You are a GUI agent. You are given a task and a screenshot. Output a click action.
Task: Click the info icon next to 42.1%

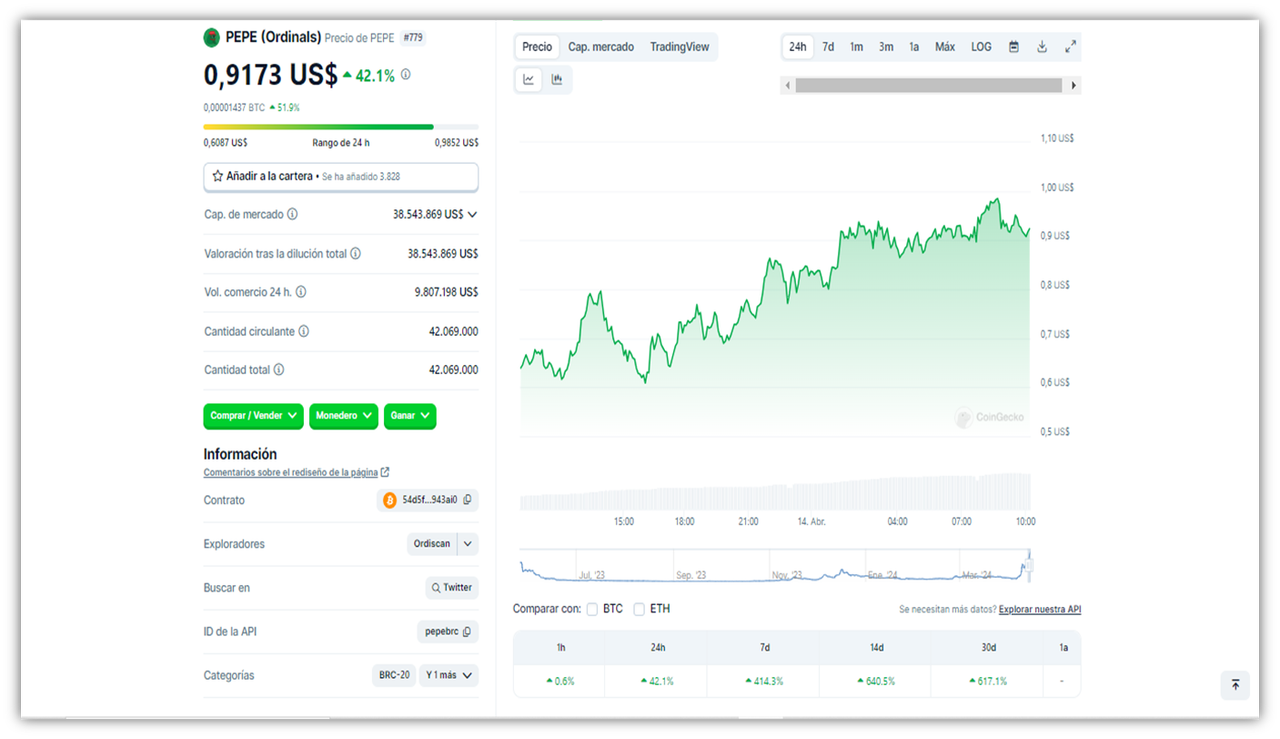(405, 74)
